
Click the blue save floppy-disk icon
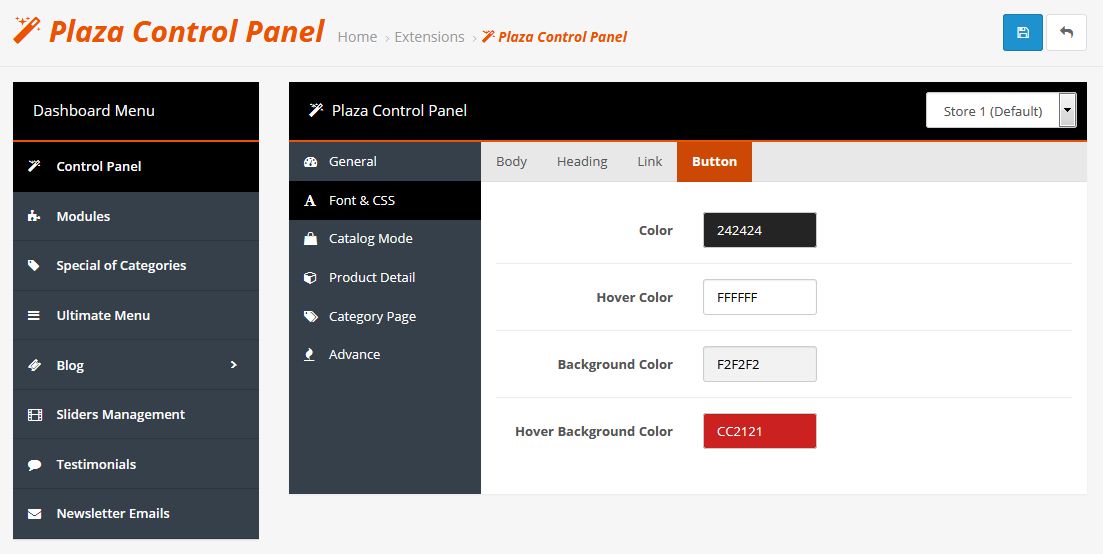click(1022, 32)
